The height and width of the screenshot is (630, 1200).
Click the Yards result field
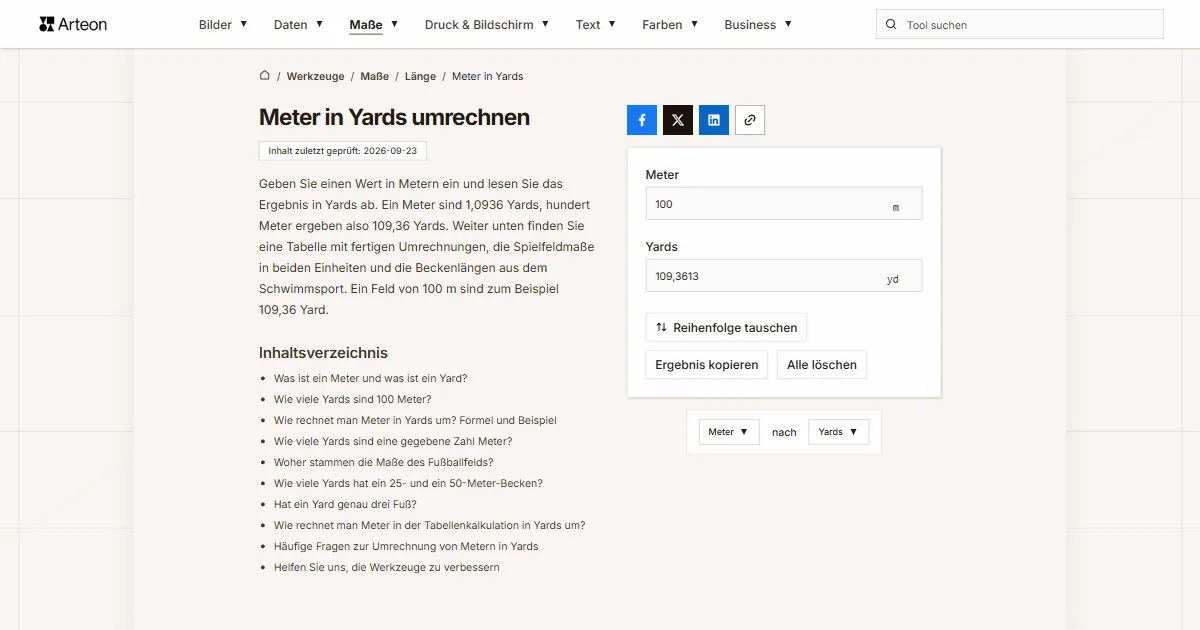pyautogui.click(x=784, y=276)
